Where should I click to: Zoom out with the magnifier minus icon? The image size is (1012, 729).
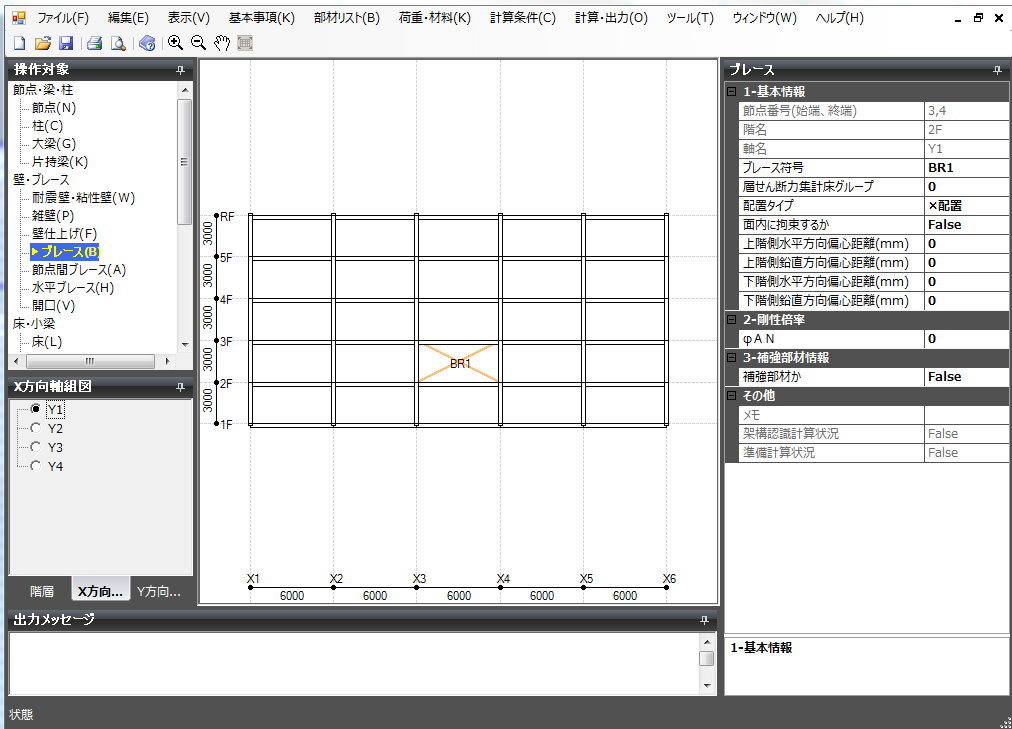pyautogui.click(x=198, y=43)
